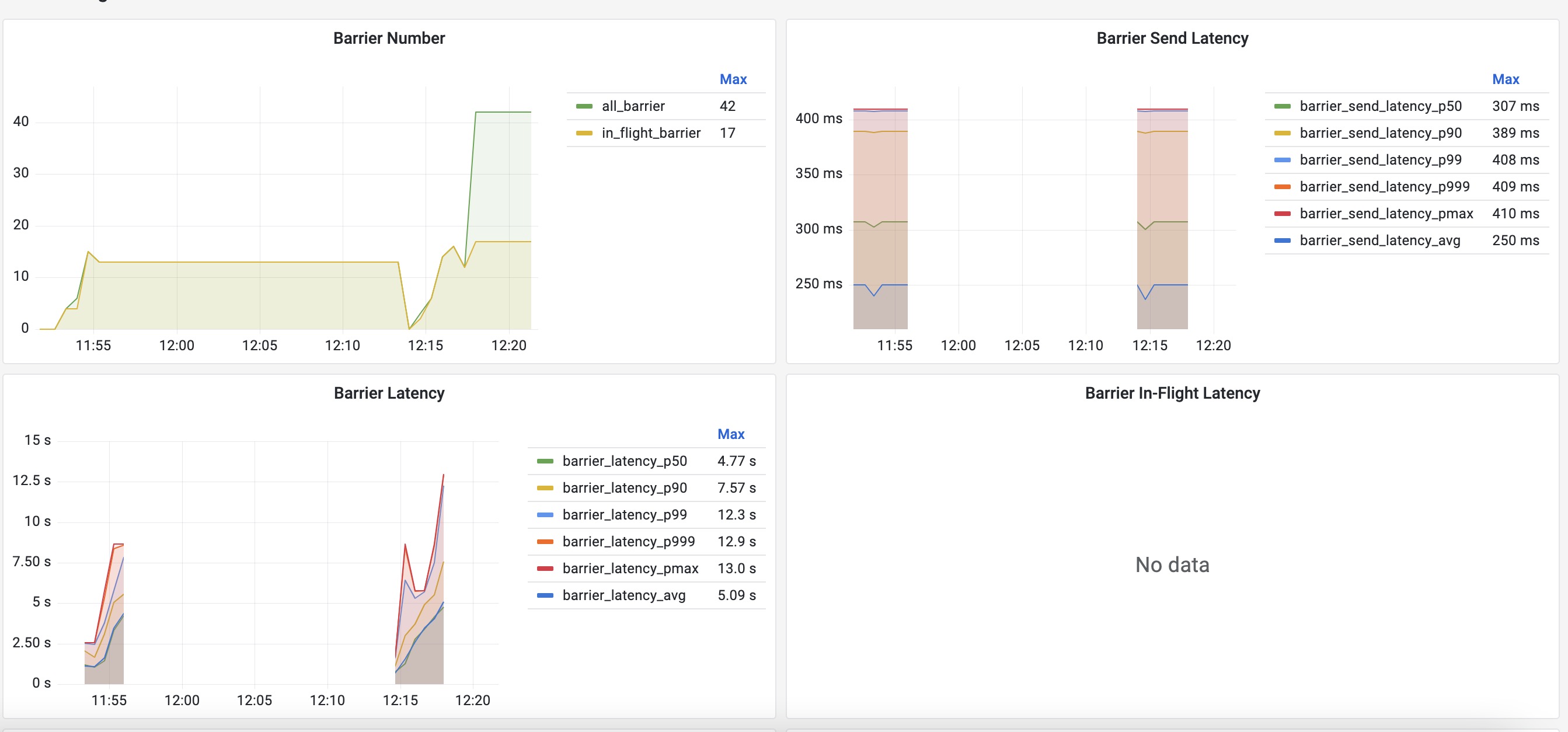Click the all_barrier legend color swatch
The height and width of the screenshot is (732, 1568).
coord(584,106)
